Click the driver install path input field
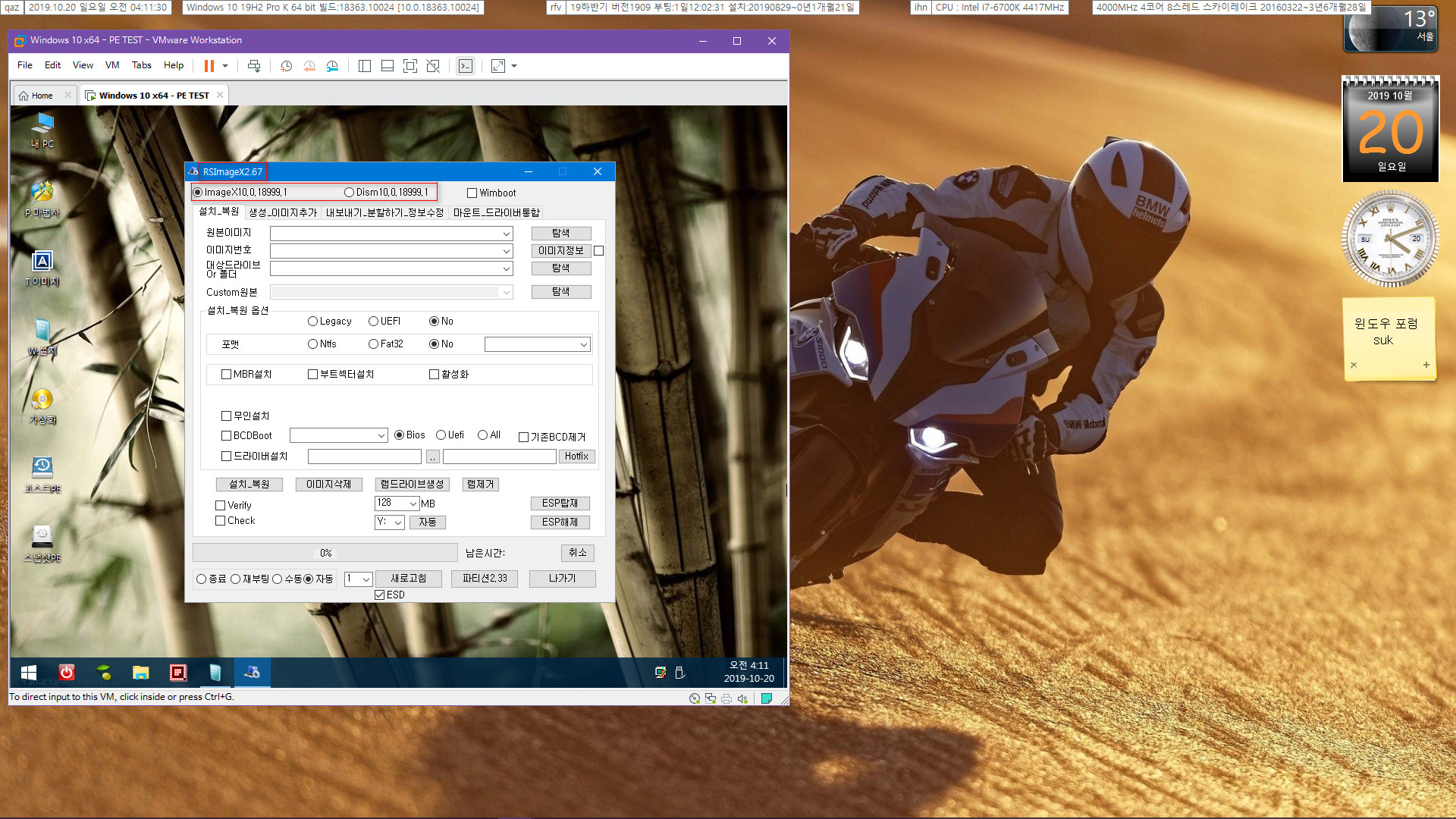 tap(365, 457)
